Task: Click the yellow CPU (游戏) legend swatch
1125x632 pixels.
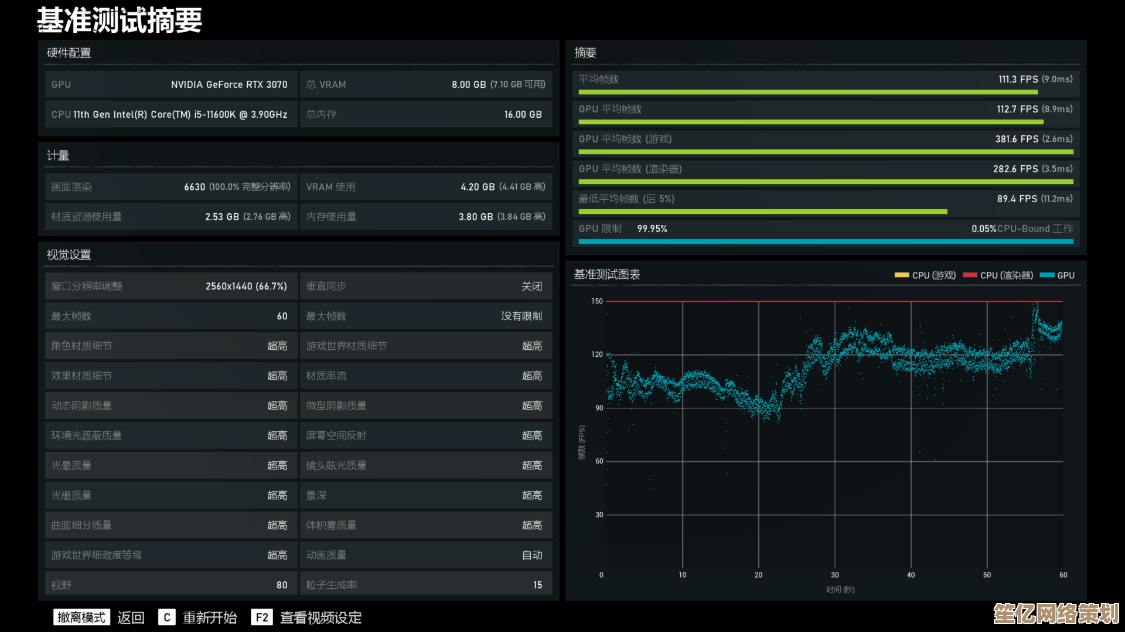Action: 901,275
